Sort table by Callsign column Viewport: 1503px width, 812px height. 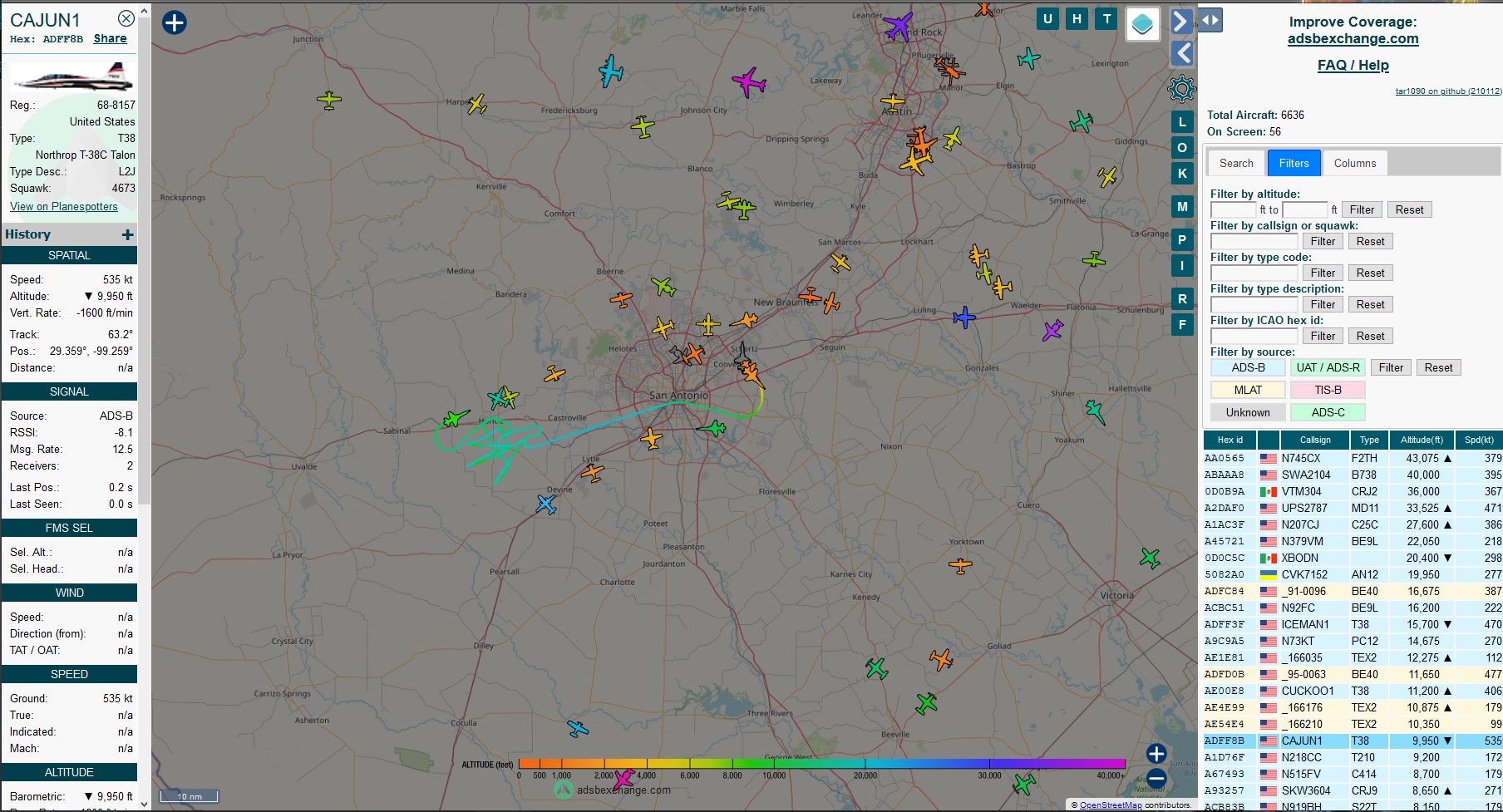1314,440
